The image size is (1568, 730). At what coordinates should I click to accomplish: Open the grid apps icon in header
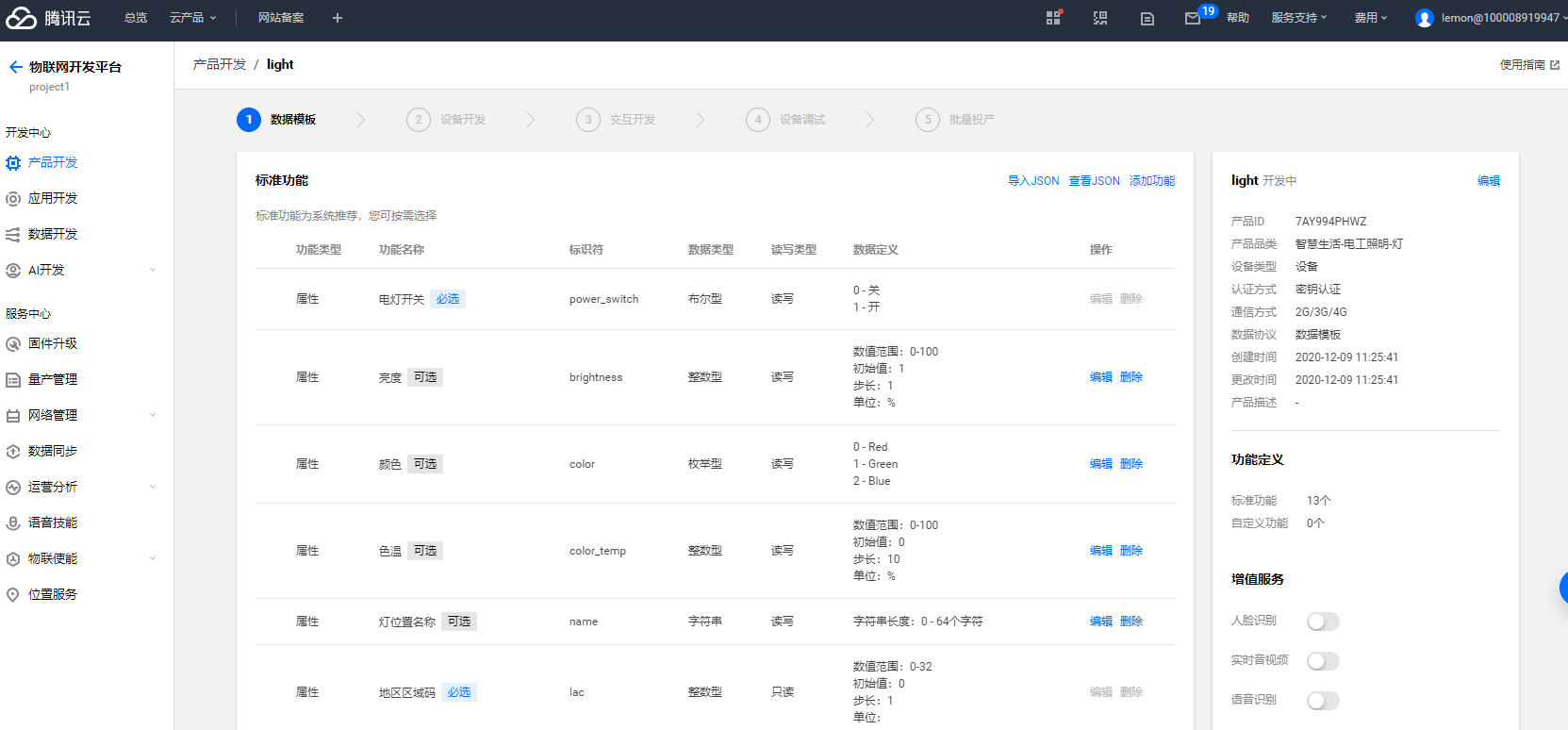click(x=1053, y=18)
